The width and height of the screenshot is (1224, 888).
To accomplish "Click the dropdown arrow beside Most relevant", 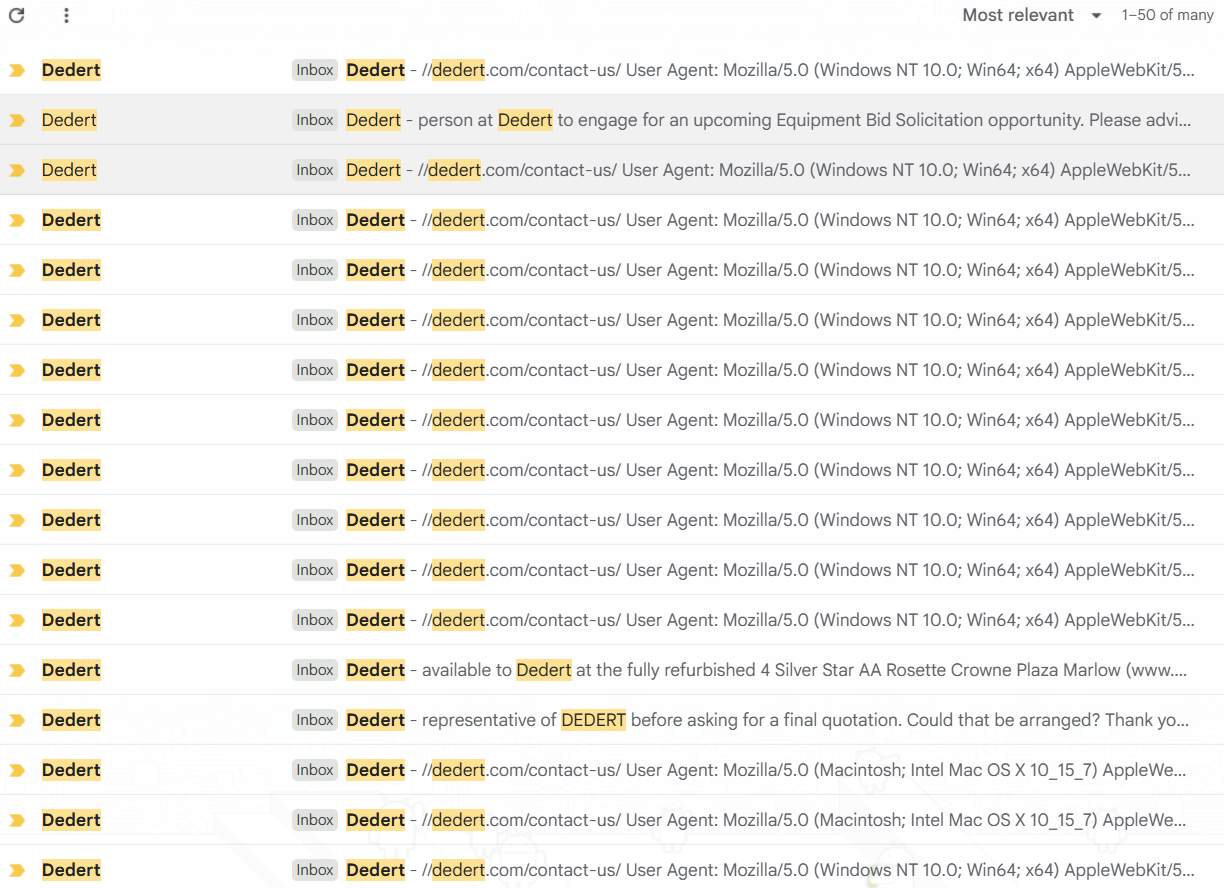I will pyautogui.click(x=1096, y=15).
